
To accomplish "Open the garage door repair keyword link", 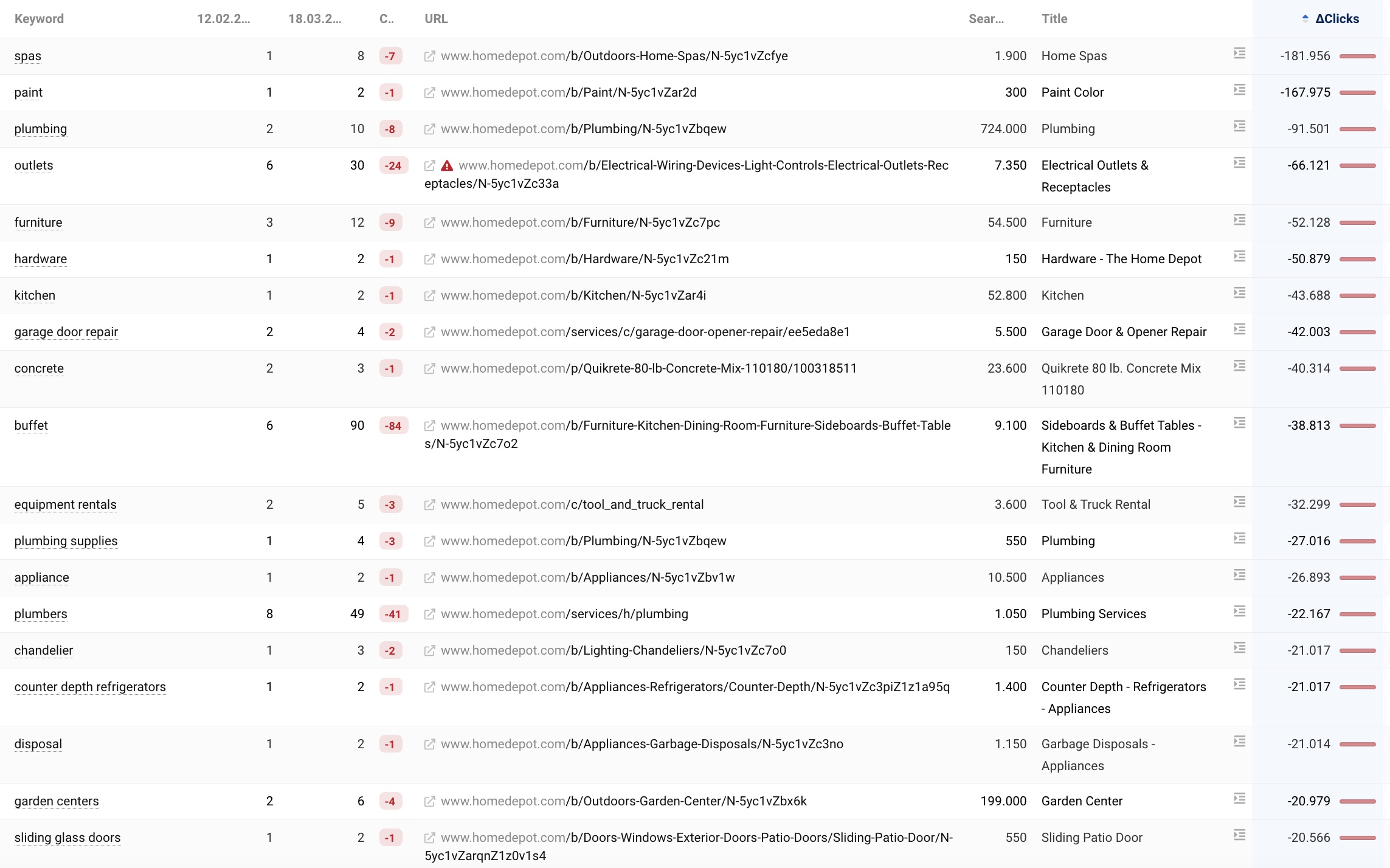I will point(66,332).
